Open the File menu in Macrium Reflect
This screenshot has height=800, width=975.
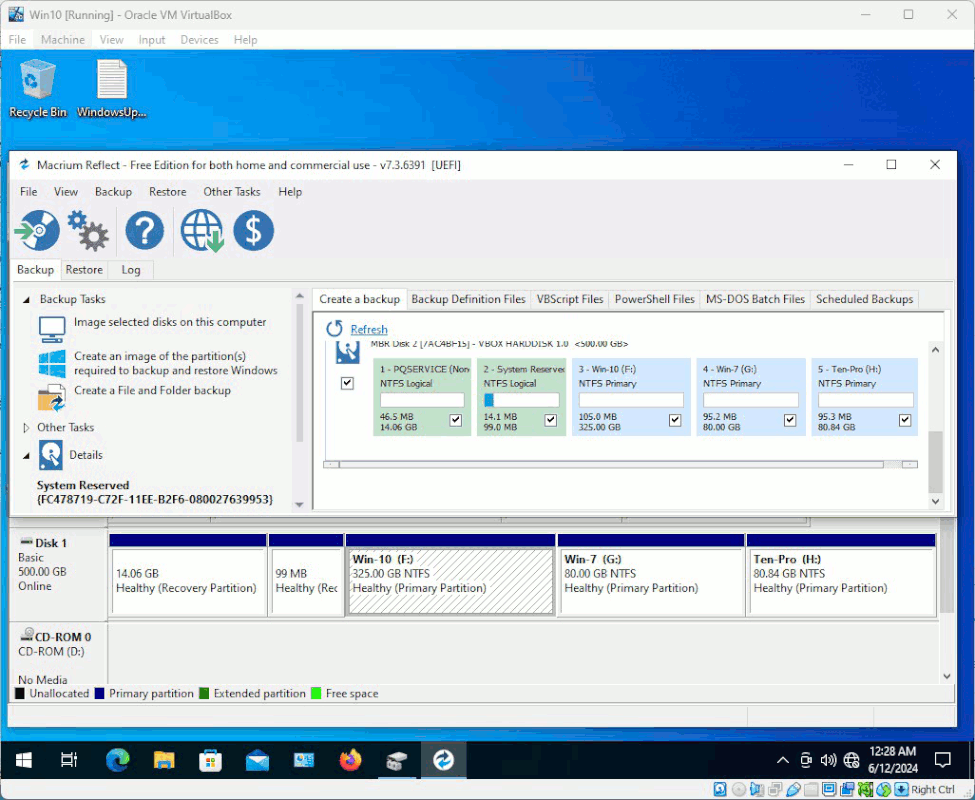29,191
